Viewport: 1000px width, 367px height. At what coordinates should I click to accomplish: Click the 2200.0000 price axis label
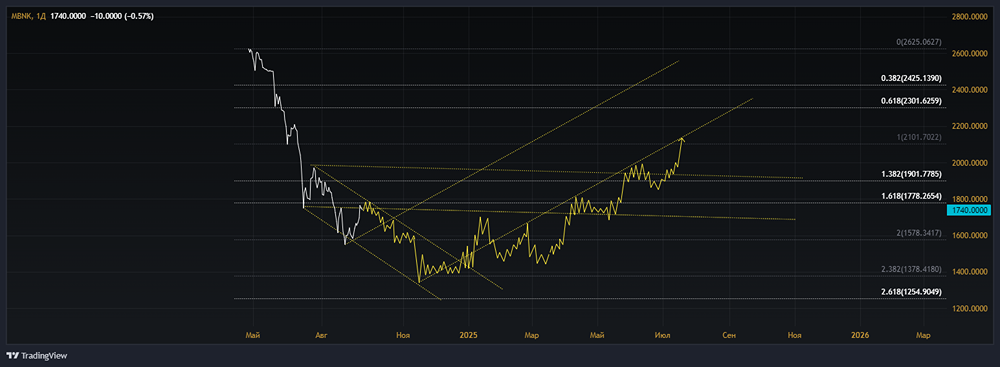point(969,126)
